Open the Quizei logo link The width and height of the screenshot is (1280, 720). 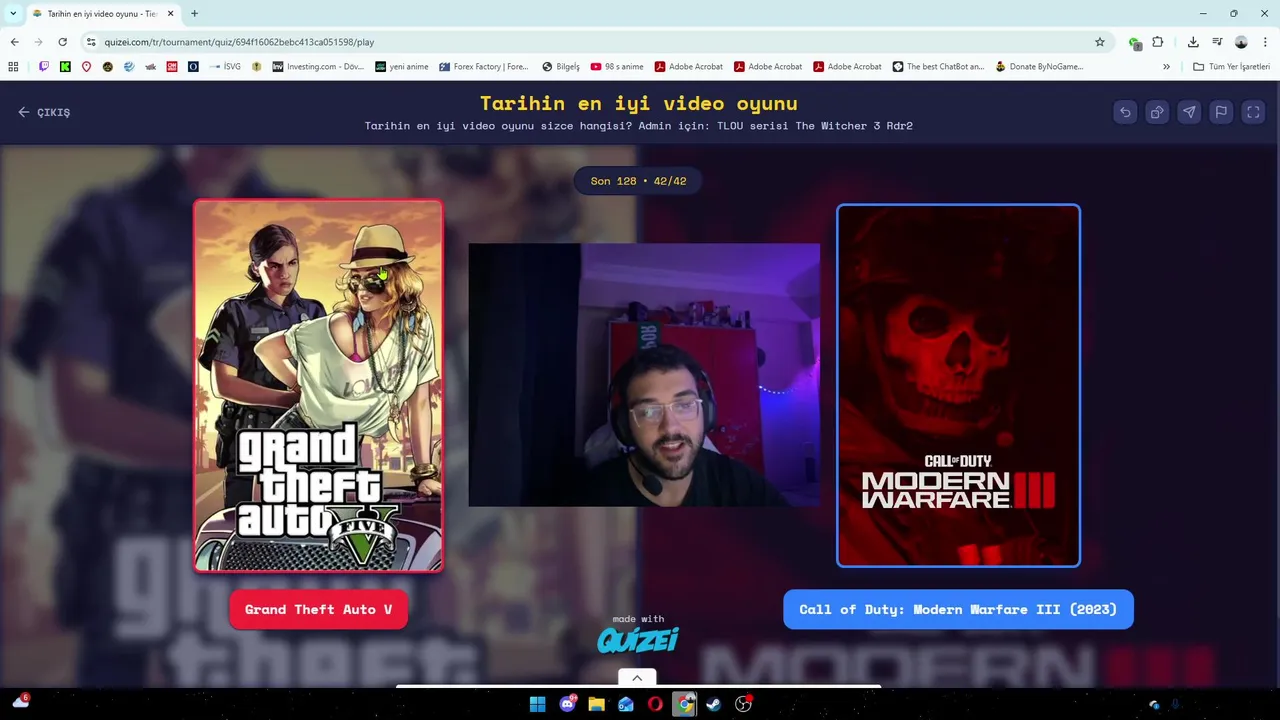[x=638, y=639]
